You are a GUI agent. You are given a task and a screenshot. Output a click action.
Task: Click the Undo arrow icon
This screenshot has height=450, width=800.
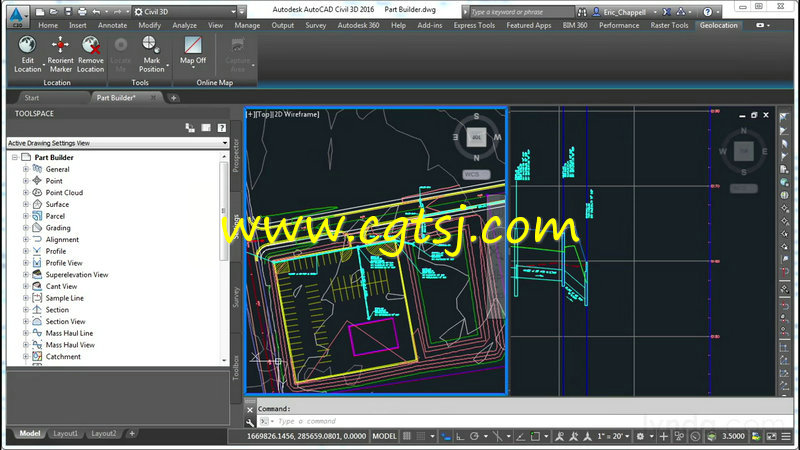96,11
